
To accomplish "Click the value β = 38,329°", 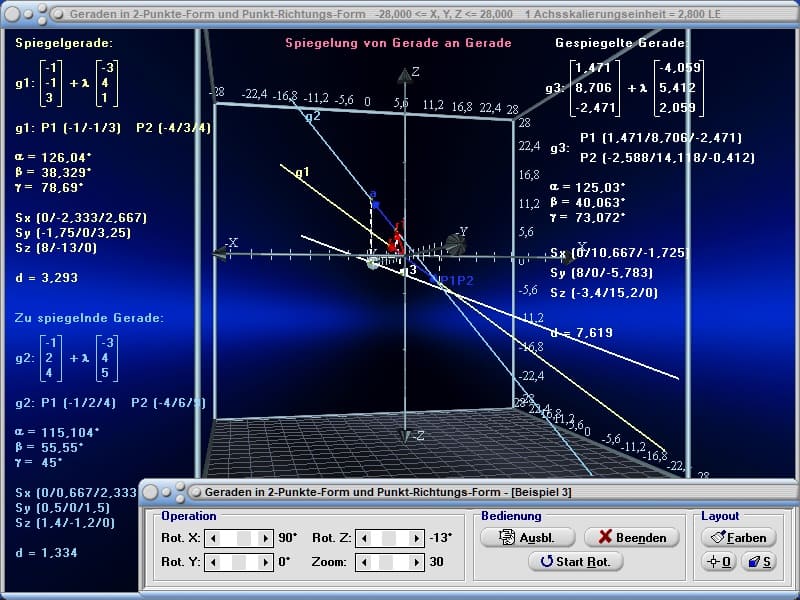I will tap(53, 172).
